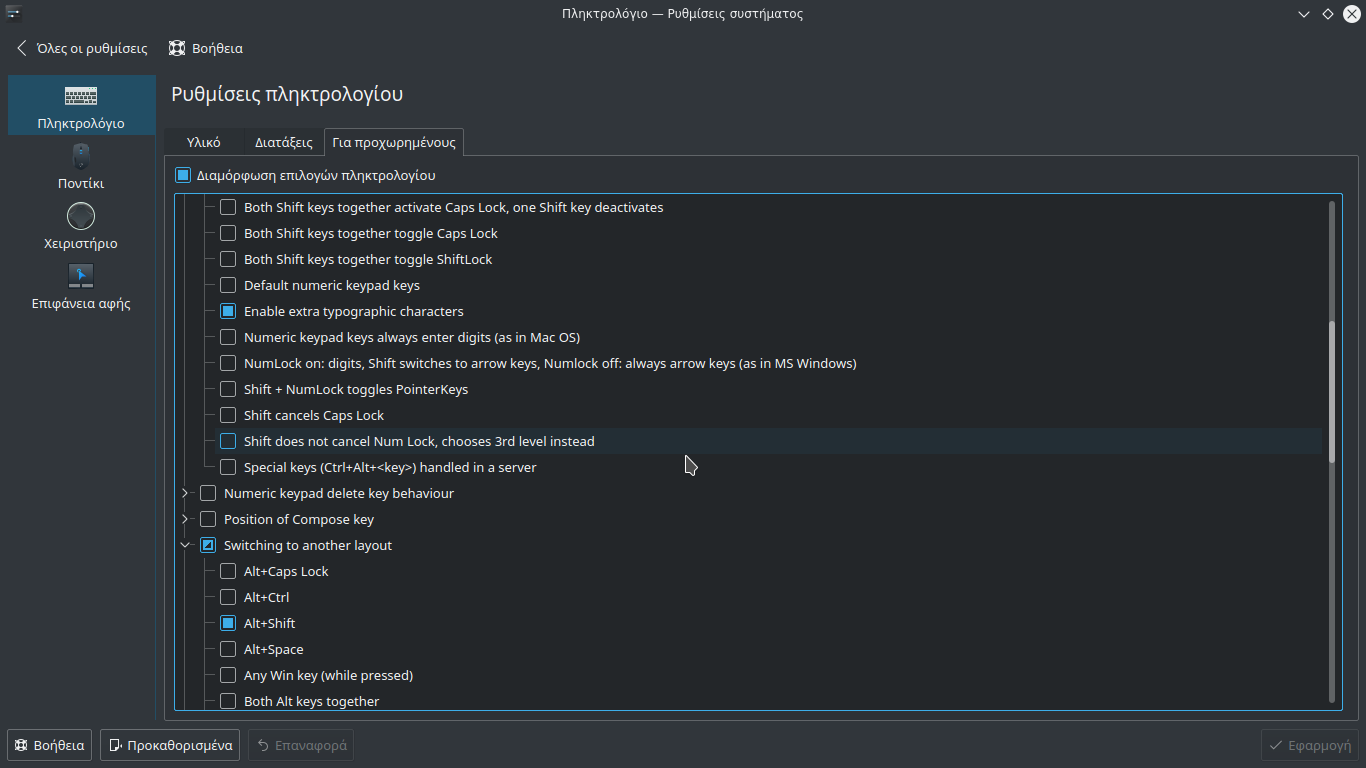Switch to the Διατάξεις tab
Screen dimensions: 1366x768
pyautogui.click(x=283, y=142)
